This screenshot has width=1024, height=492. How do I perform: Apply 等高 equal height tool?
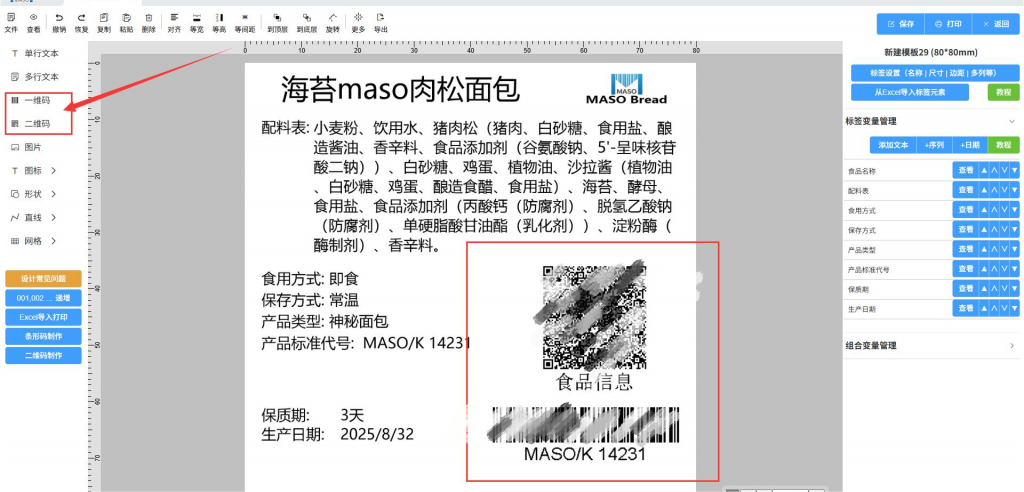pos(219,23)
